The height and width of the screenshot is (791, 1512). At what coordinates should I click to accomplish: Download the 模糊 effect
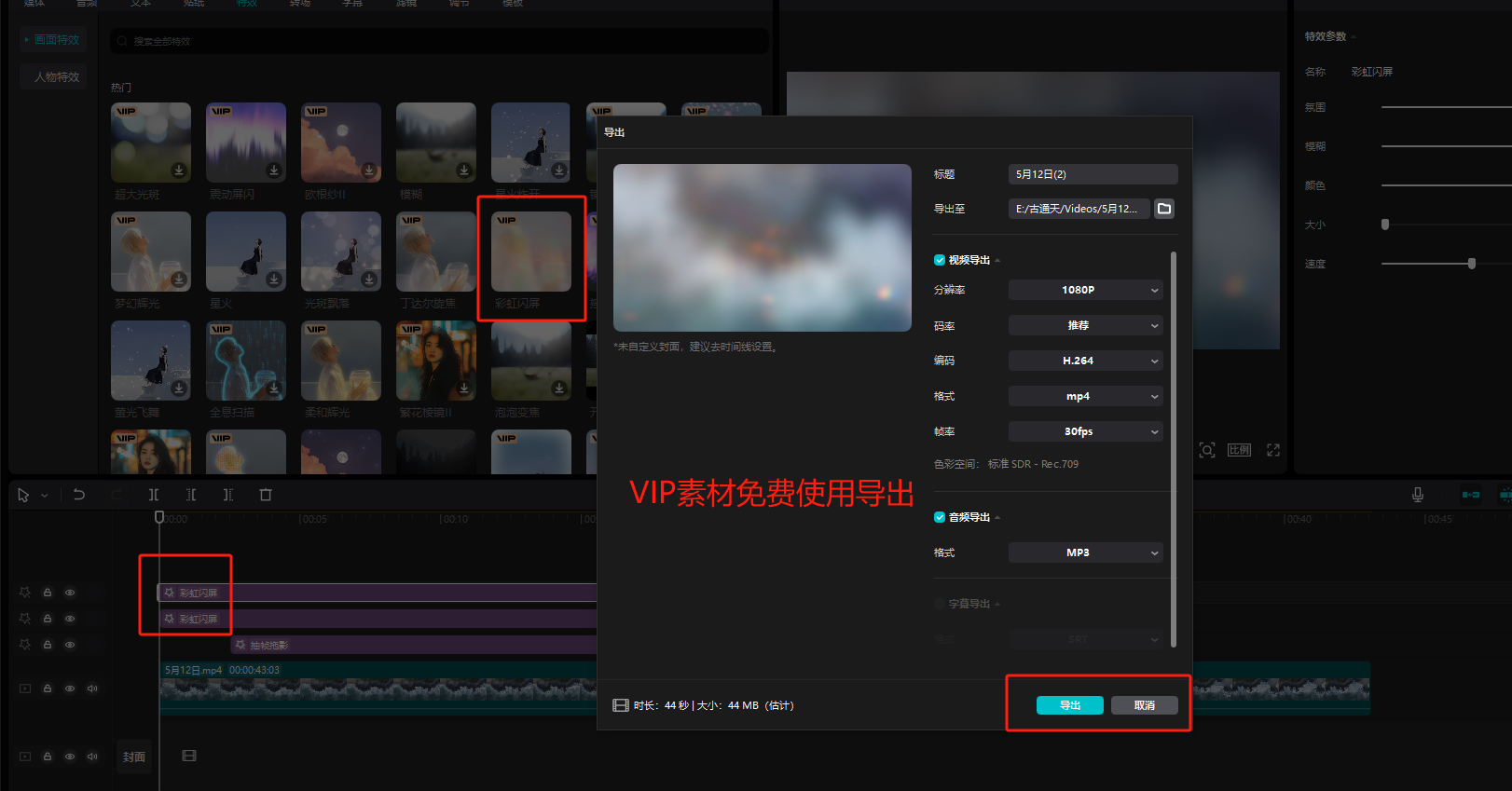464,170
